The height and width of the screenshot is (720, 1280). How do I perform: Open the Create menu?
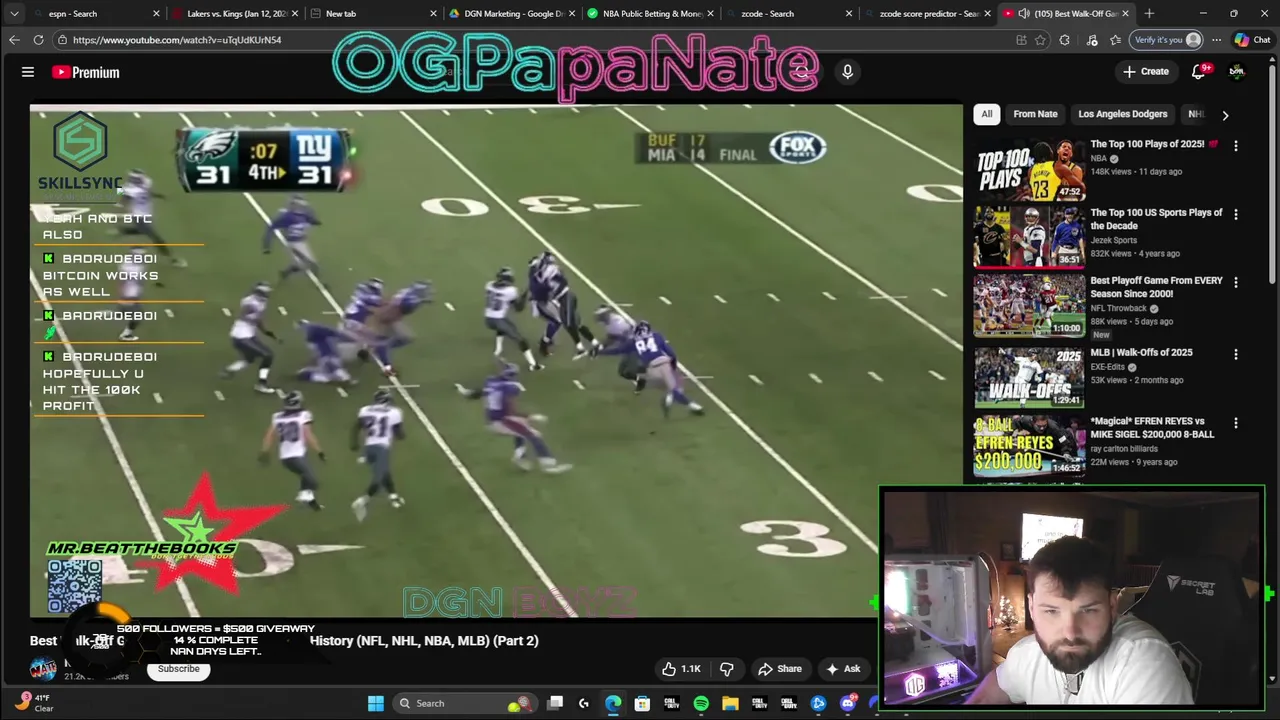pos(1146,71)
